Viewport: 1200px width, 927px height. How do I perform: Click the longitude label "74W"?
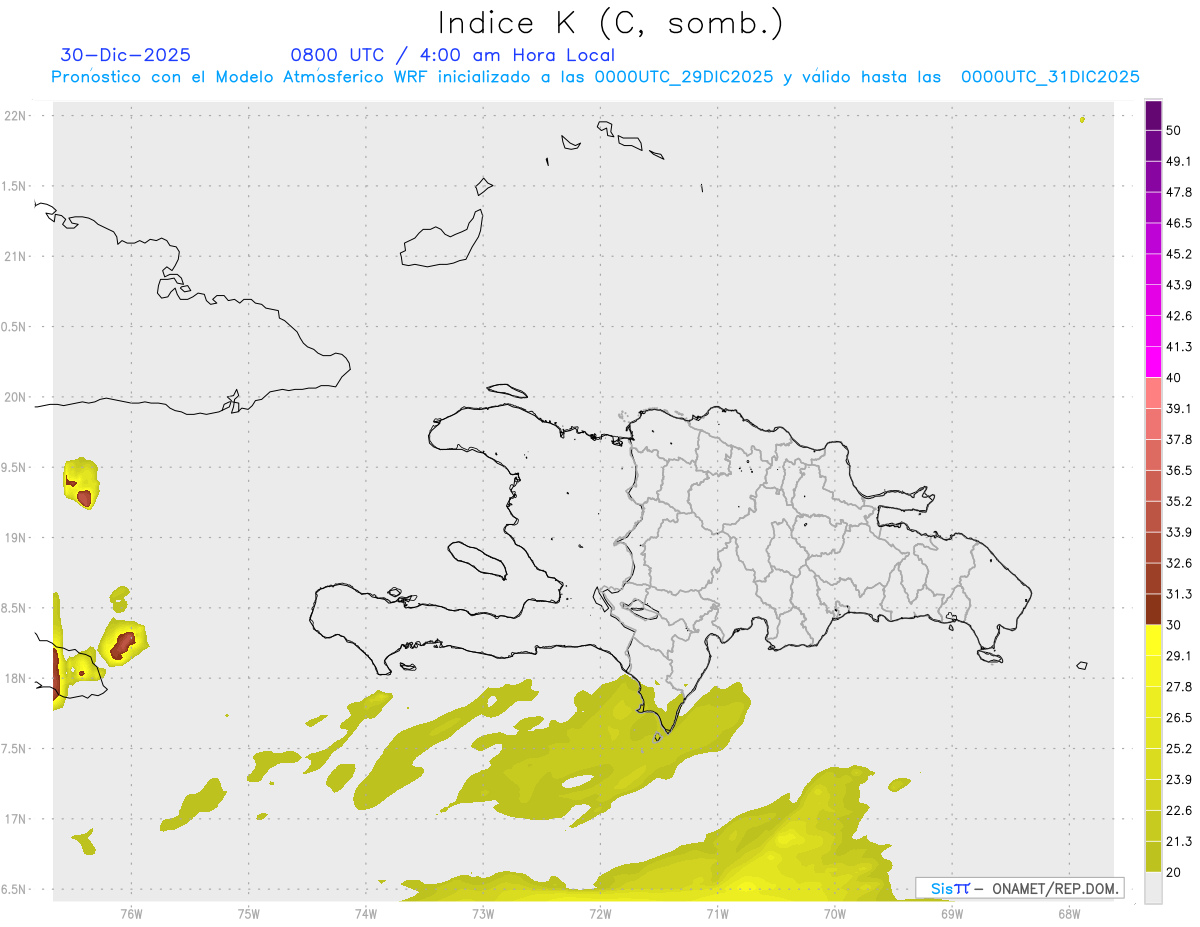click(x=365, y=914)
